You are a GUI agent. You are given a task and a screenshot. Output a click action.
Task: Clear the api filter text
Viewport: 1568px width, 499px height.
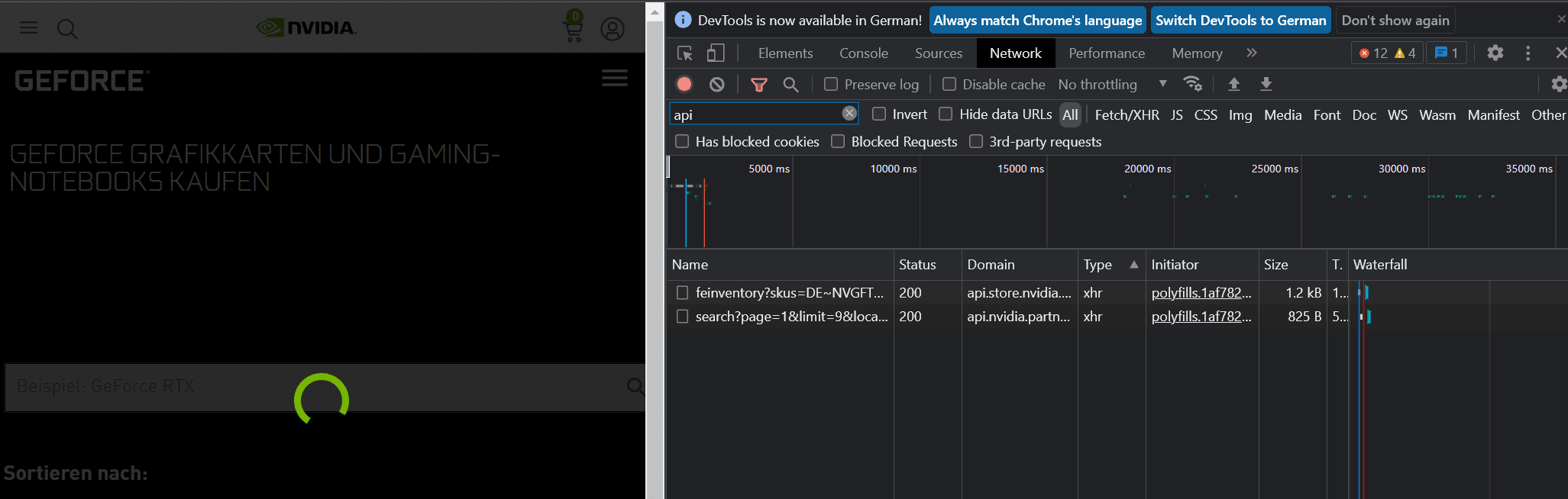pos(849,113)
